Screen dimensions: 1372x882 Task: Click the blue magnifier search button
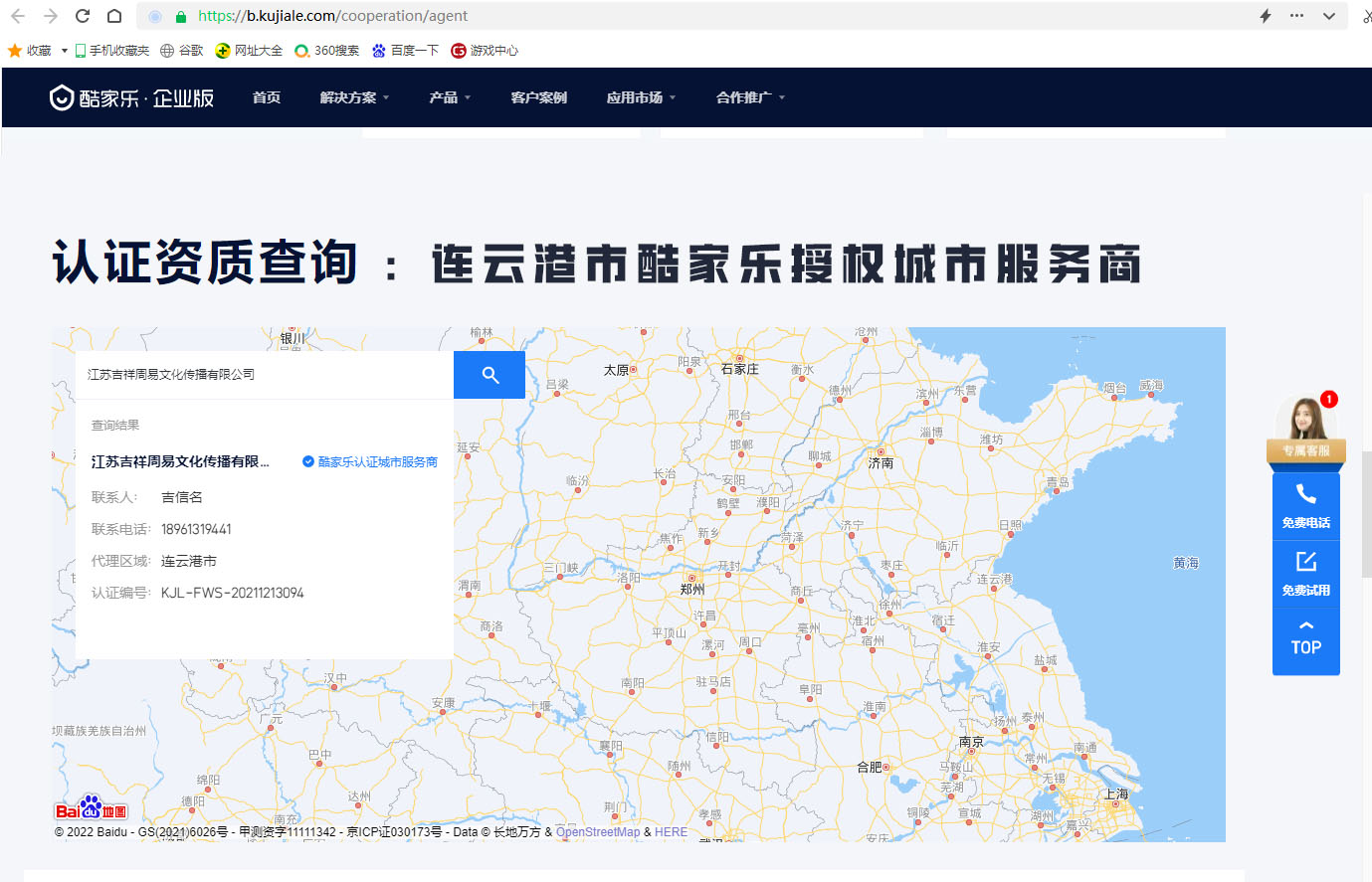coord(490,375)
